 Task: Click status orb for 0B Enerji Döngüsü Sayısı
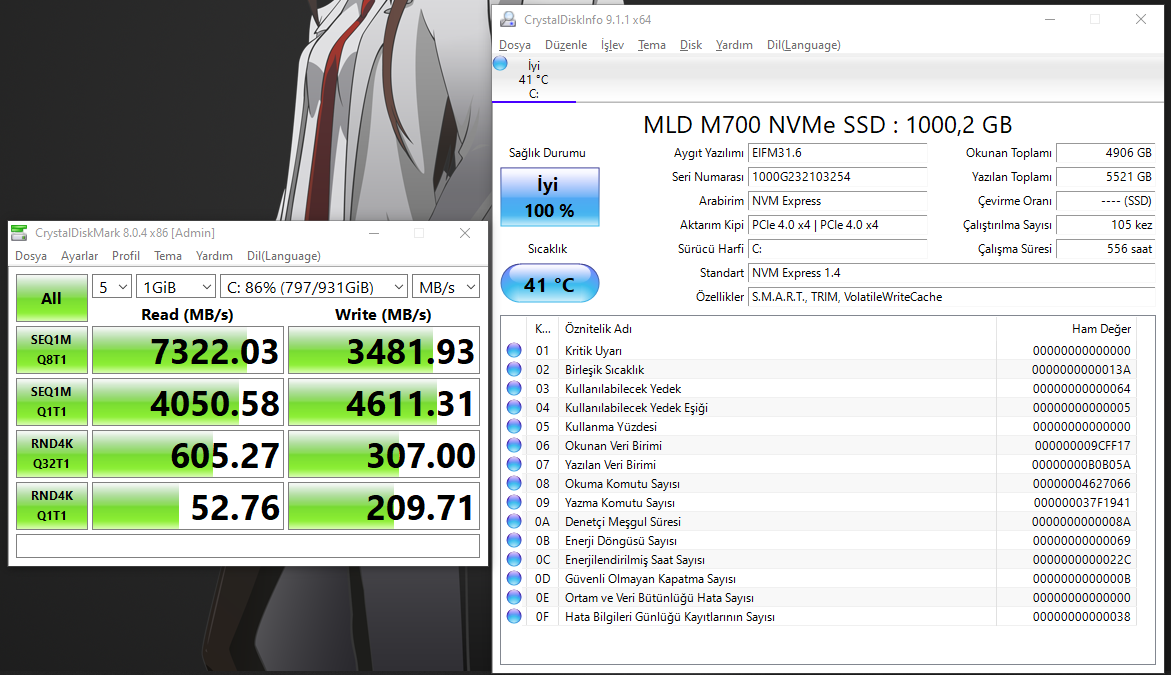514,540
